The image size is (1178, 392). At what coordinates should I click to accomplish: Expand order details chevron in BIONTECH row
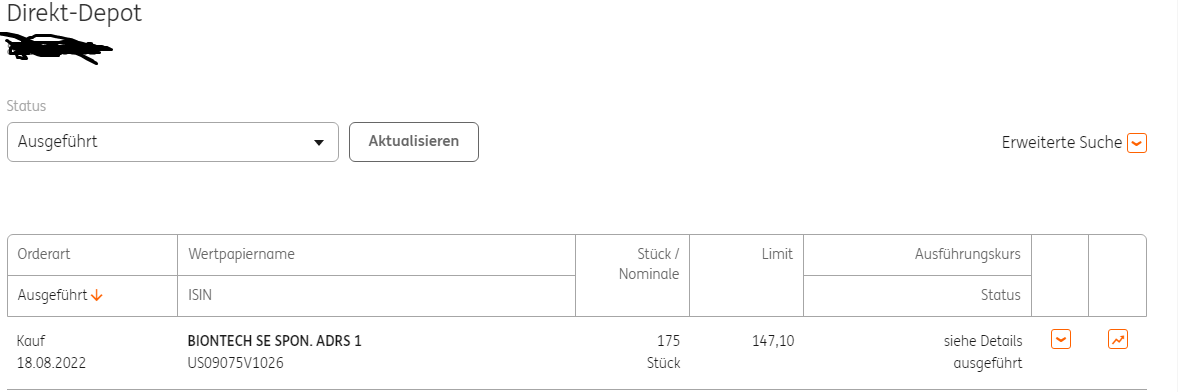coord(1061,339)
